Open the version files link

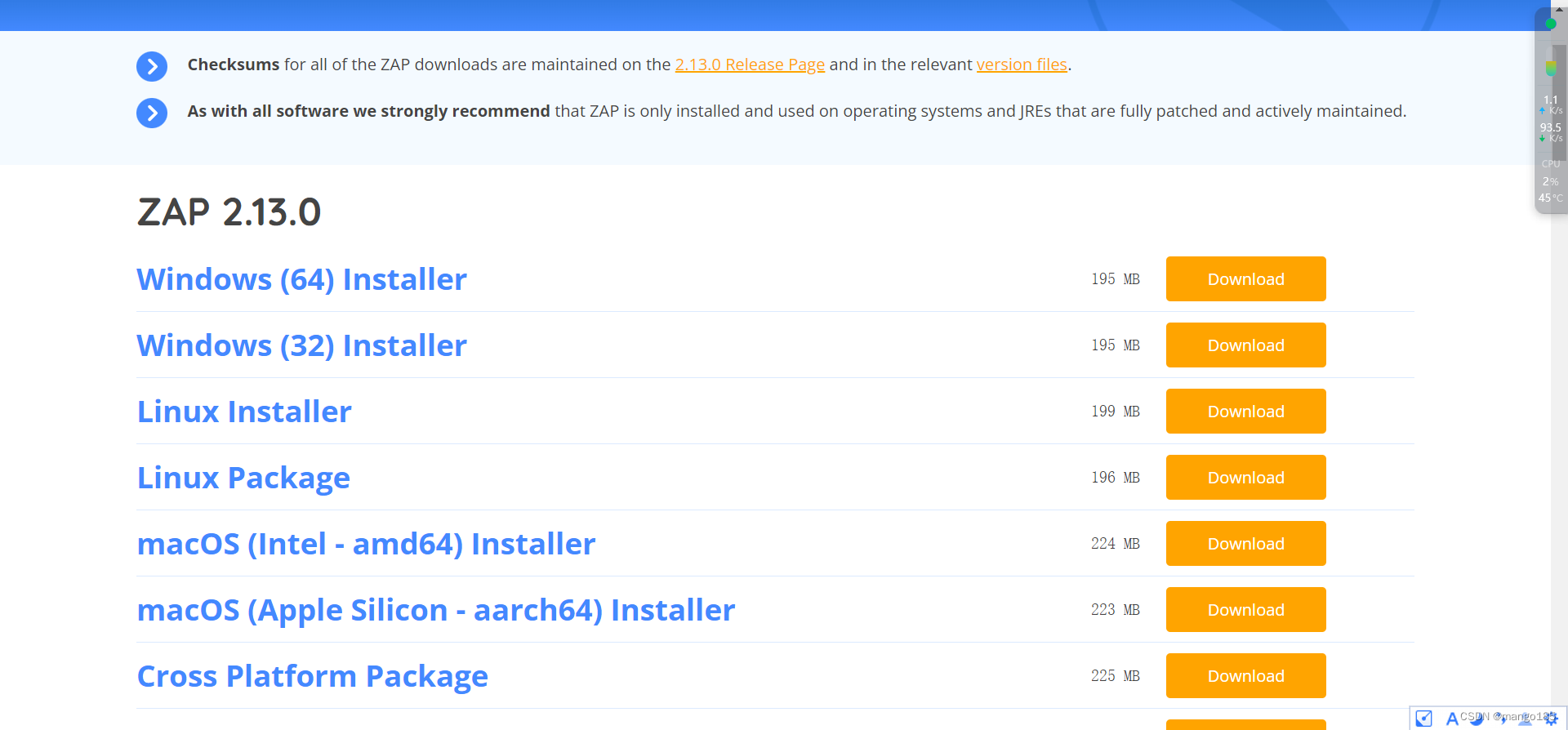point(1022,65)
